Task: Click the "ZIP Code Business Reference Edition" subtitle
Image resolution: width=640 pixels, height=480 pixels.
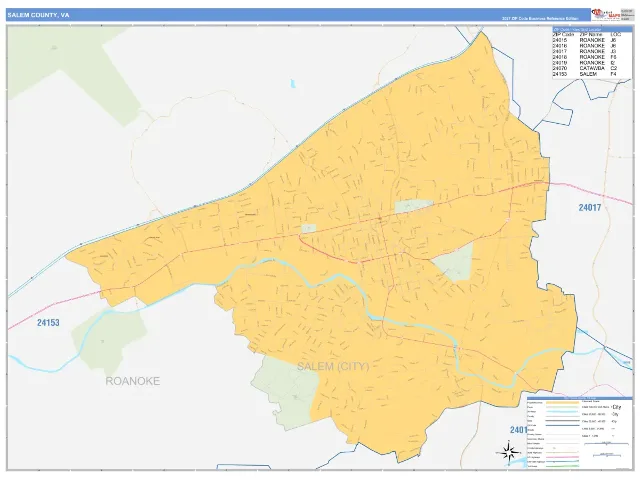Action: click(540, 19)
